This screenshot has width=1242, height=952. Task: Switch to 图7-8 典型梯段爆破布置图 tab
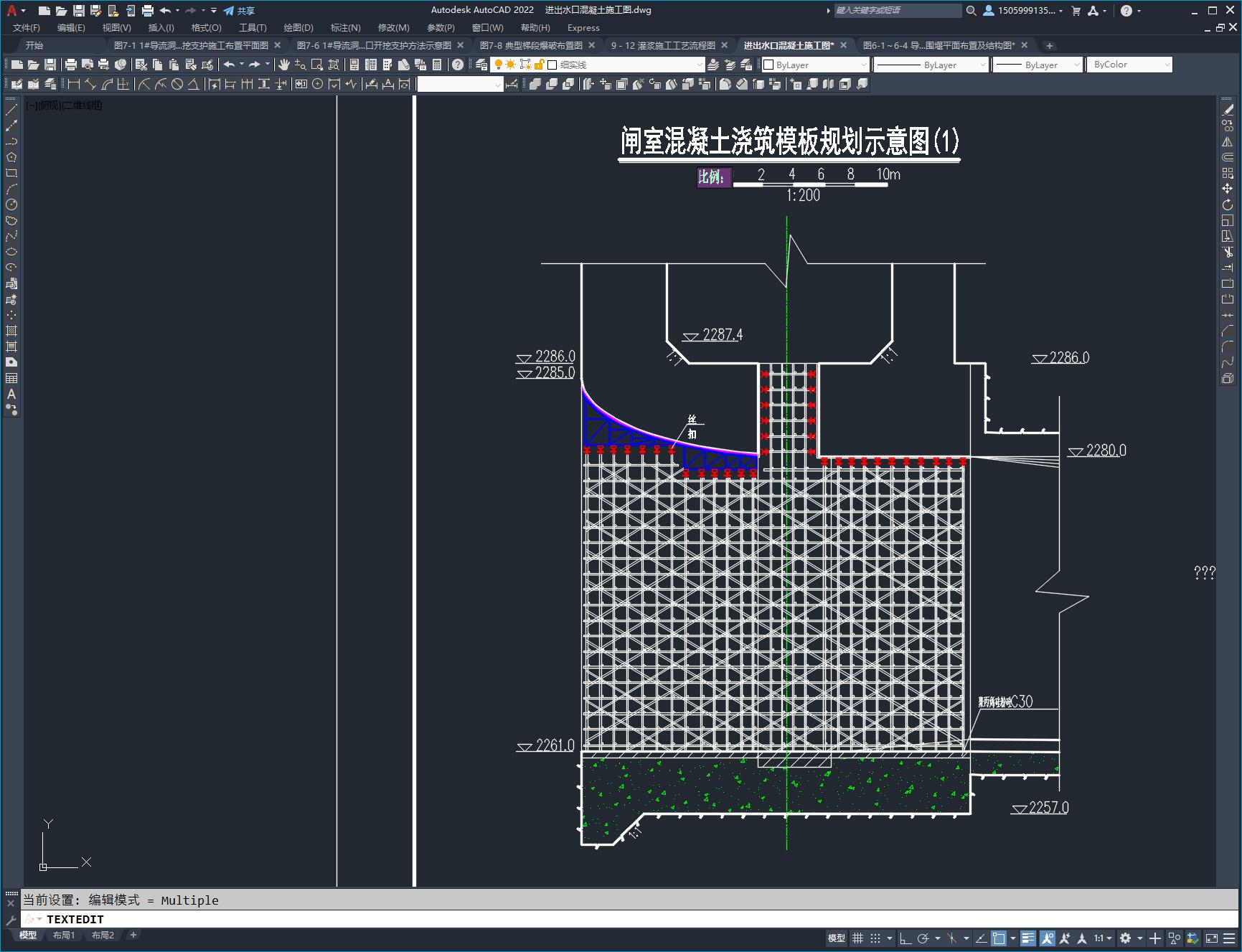coord(531,45)
